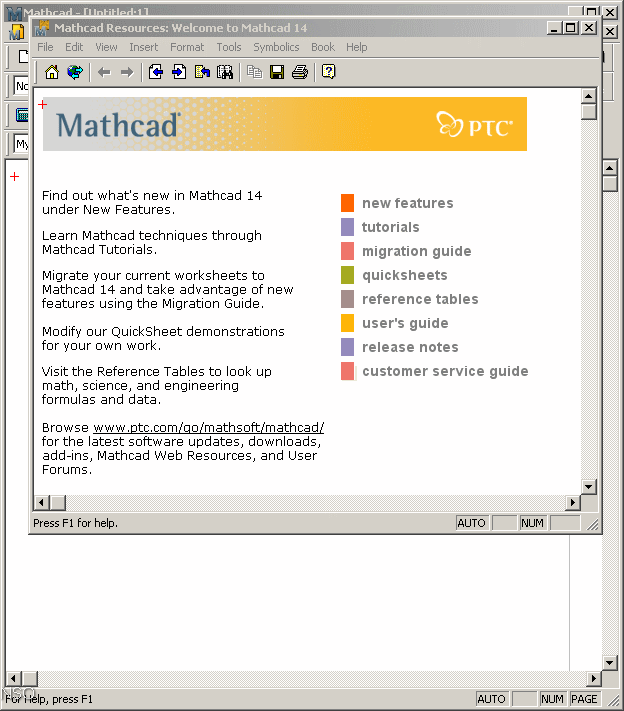Click the brown reference tables square icon

click(347, 299)
